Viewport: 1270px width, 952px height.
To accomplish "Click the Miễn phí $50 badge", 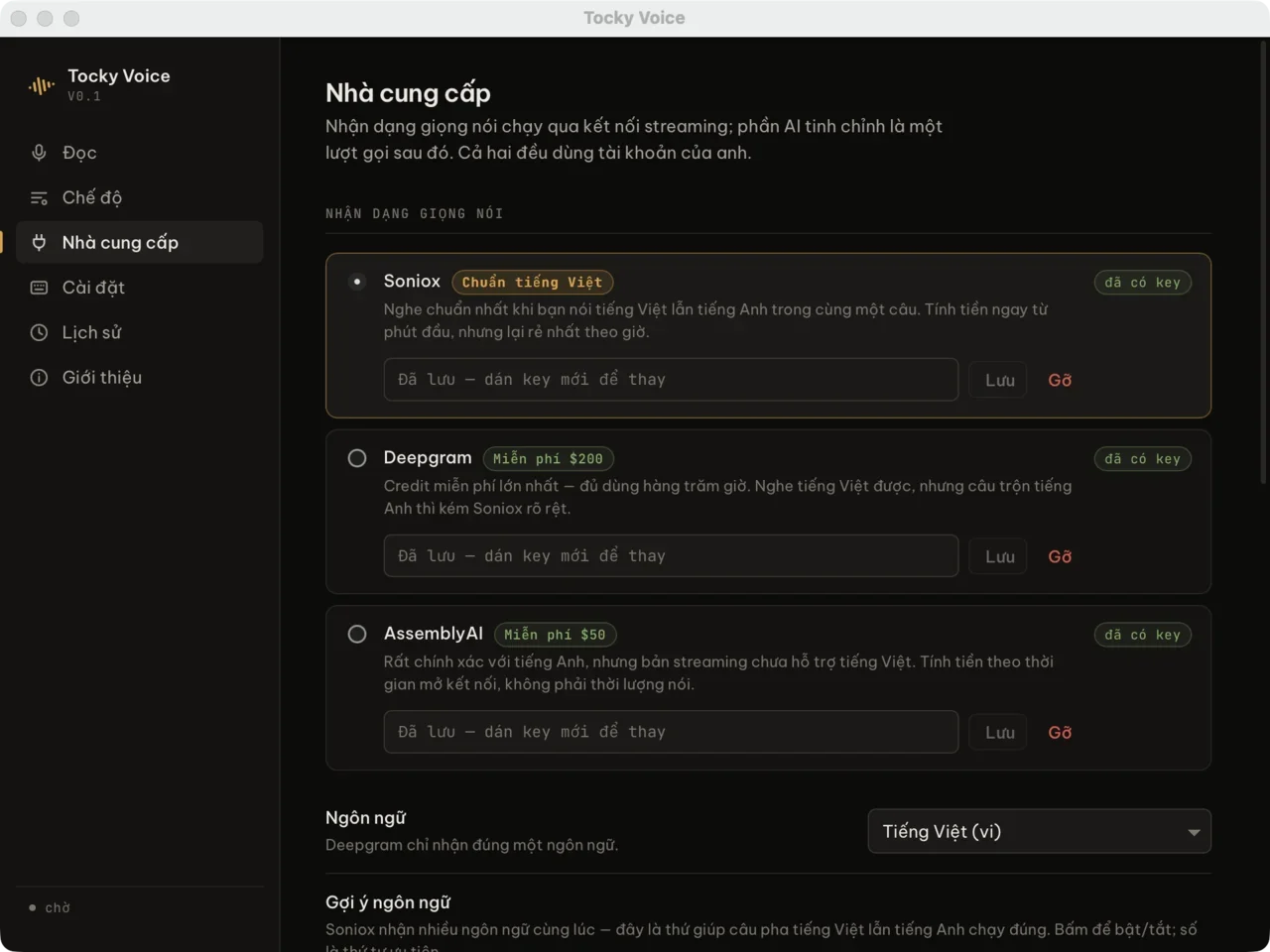I will tap(555, 635).
